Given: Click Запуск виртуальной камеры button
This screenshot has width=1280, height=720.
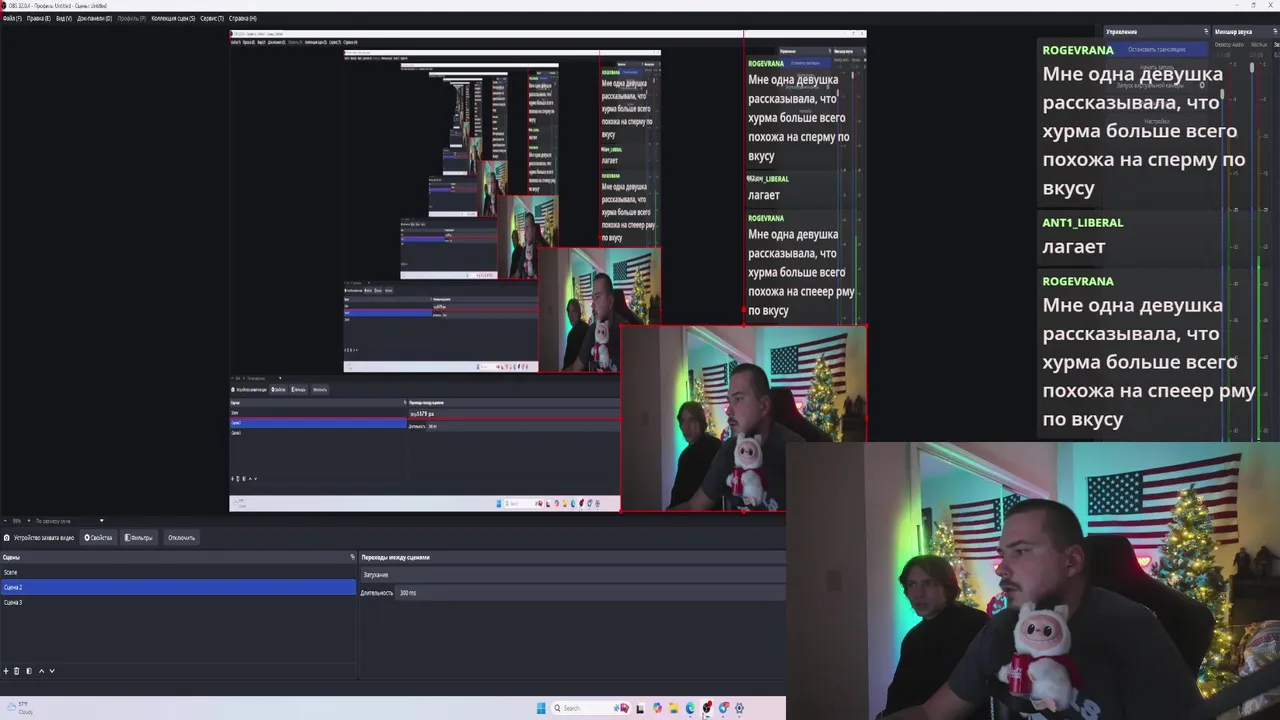Looking at the screenshot, I should (x=1150, y=86).
